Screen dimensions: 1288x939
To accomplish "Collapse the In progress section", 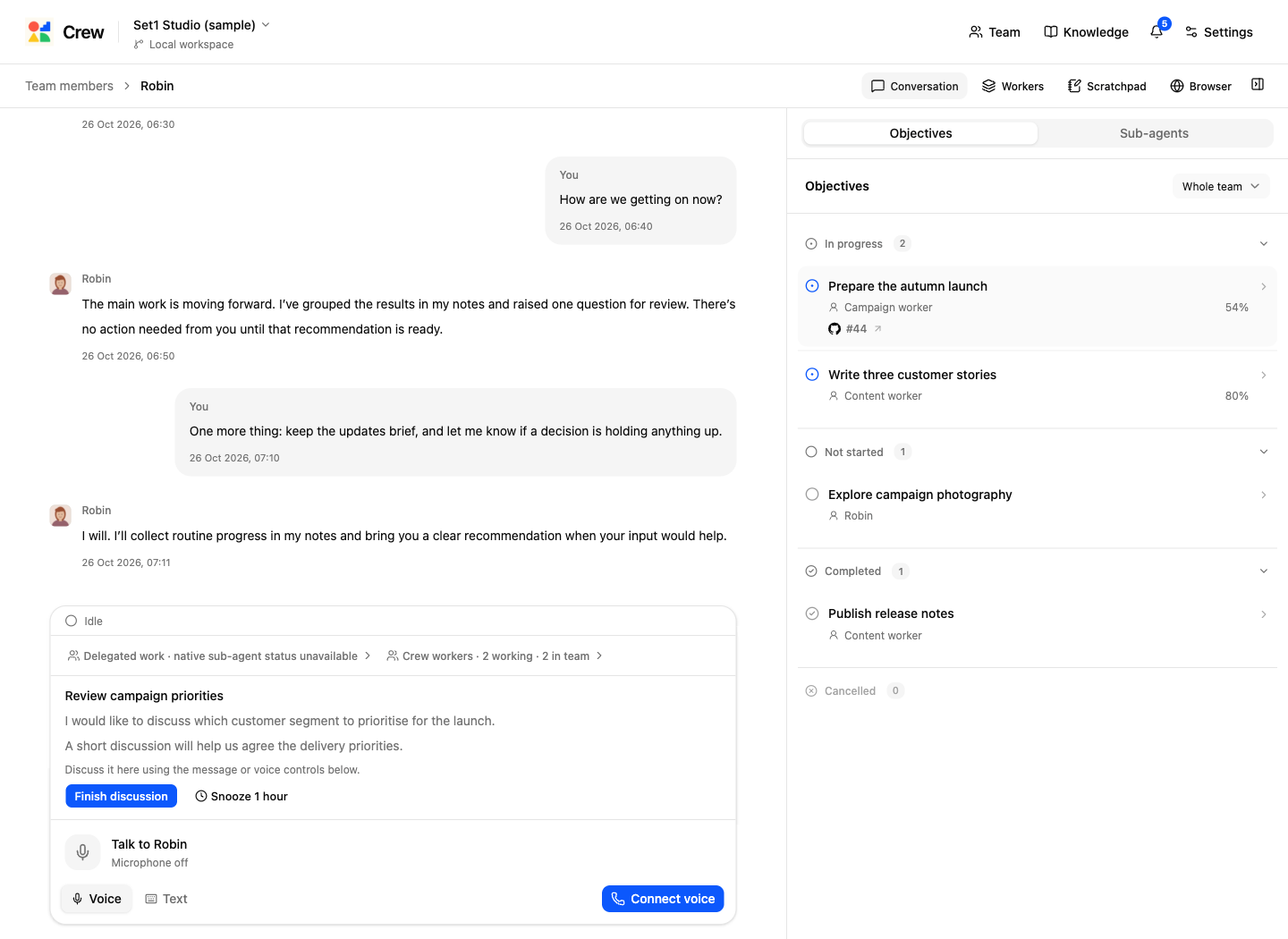I will tap(1264, 243).
